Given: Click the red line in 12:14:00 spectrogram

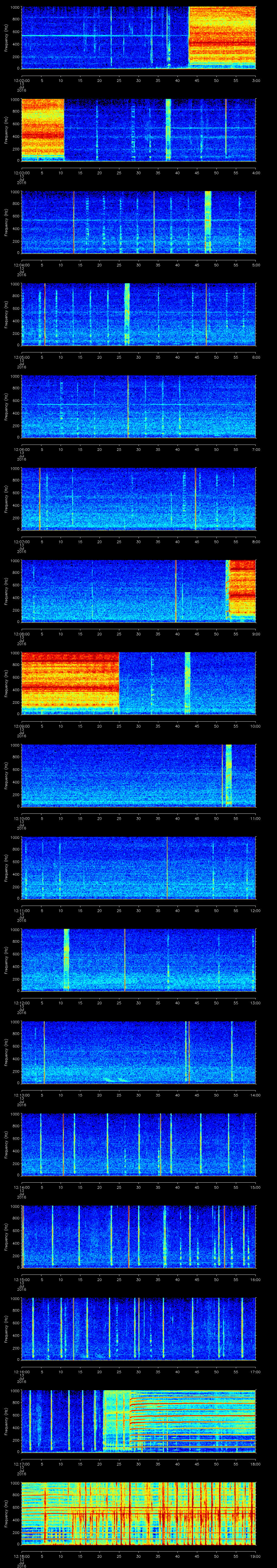Looking at the screenshot, I should [63, 1144].
